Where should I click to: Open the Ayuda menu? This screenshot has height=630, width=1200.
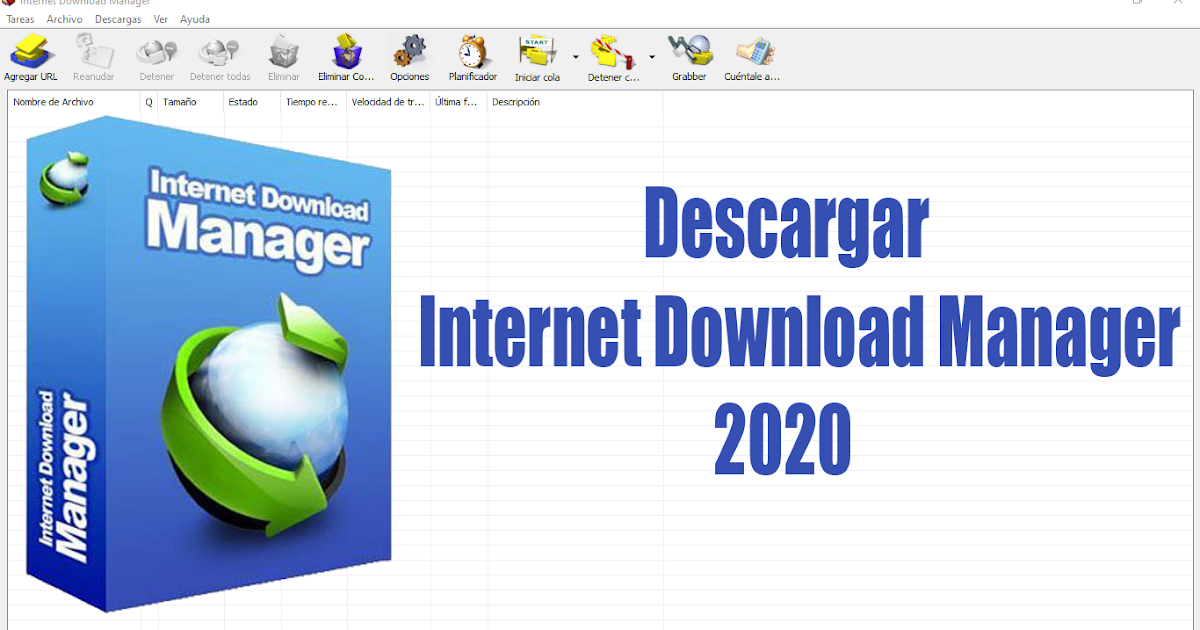point(195,19)
